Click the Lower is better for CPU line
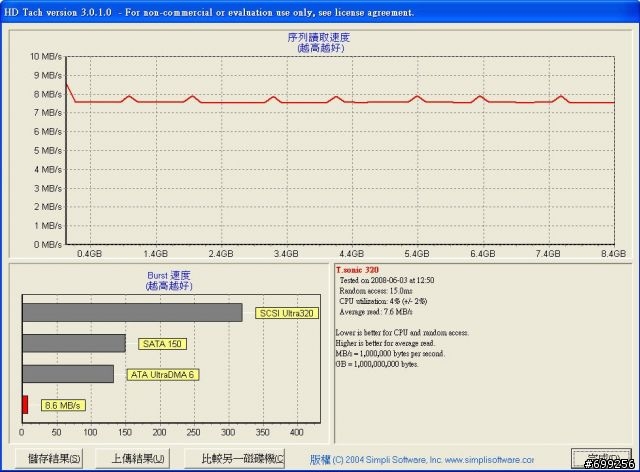 (402, 333)
